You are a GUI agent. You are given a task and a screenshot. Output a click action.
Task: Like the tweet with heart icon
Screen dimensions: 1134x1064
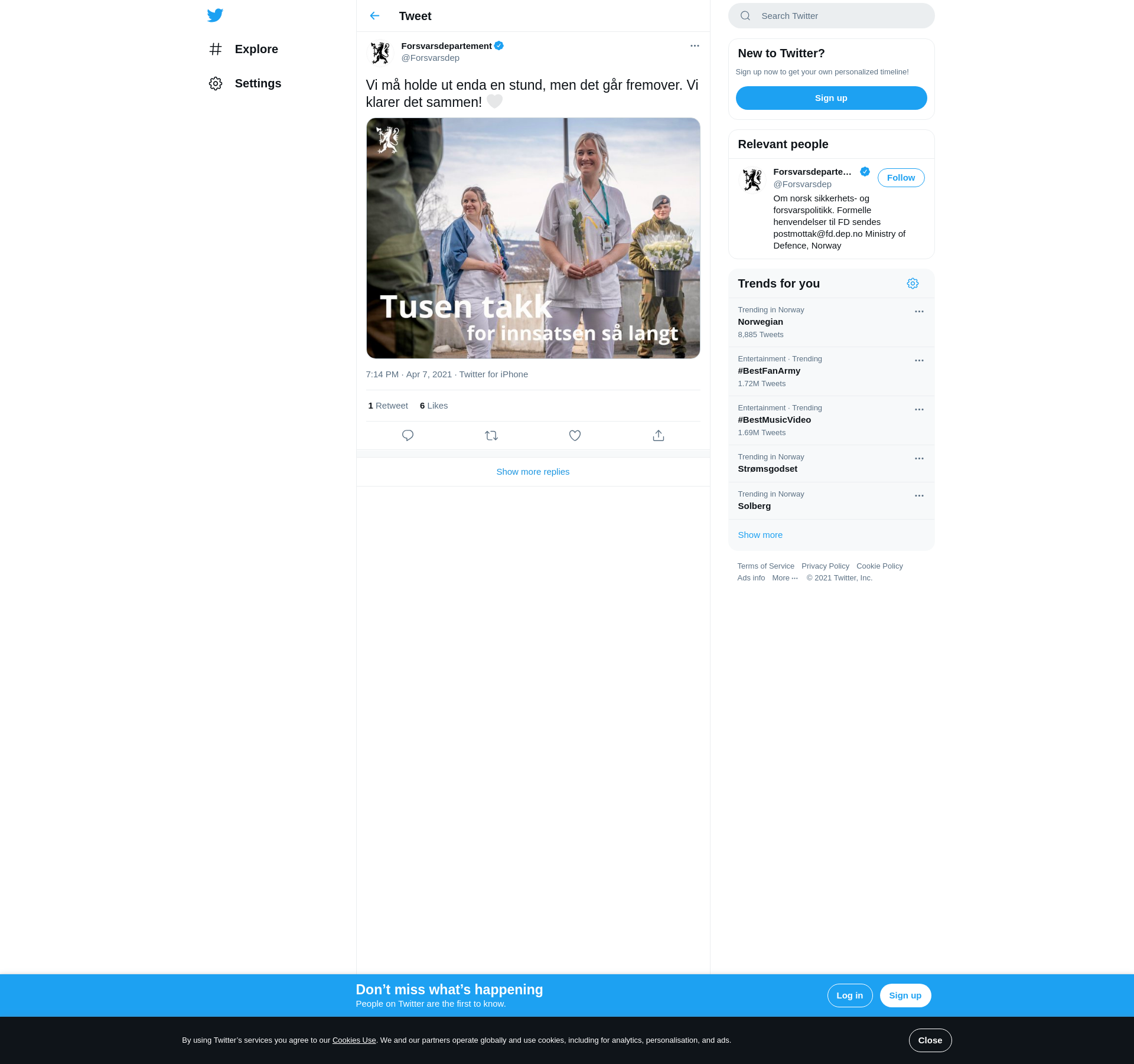click(x=575, y=436)
